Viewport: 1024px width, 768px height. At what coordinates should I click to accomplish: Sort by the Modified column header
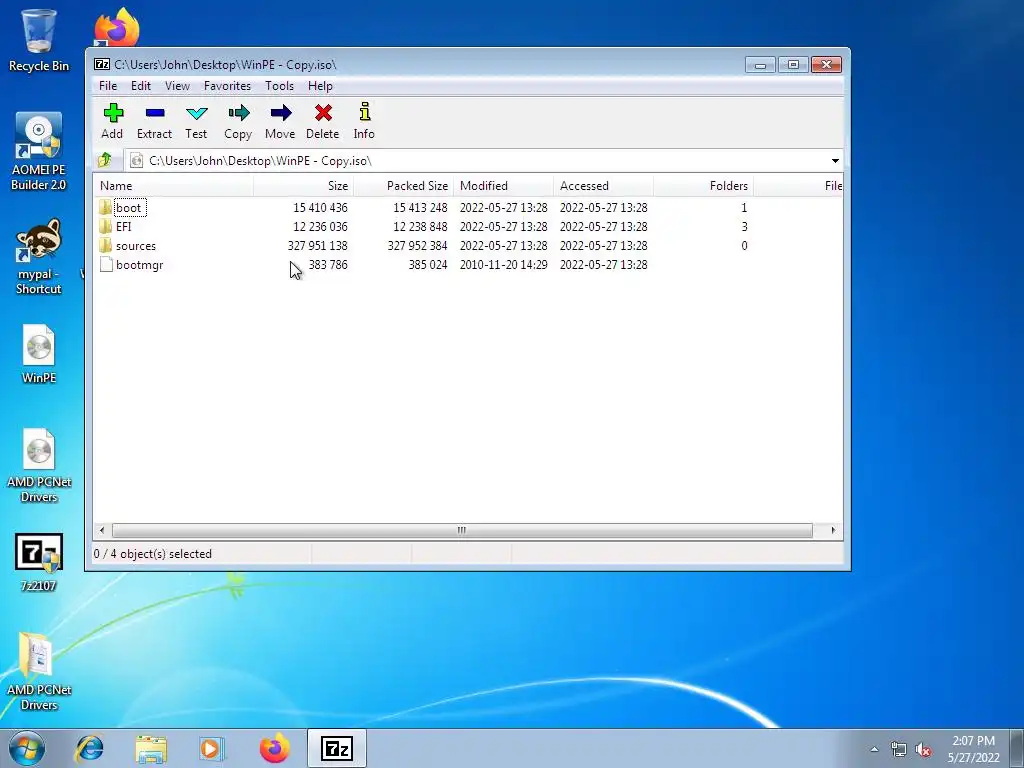[x=504, y=185]
